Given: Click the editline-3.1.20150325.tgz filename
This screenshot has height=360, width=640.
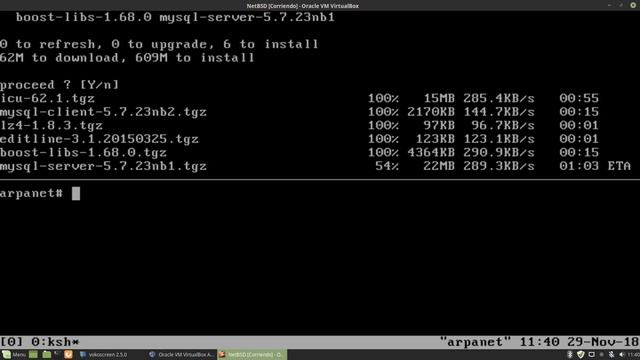Looking at the screenshot, I should (99, 139).
